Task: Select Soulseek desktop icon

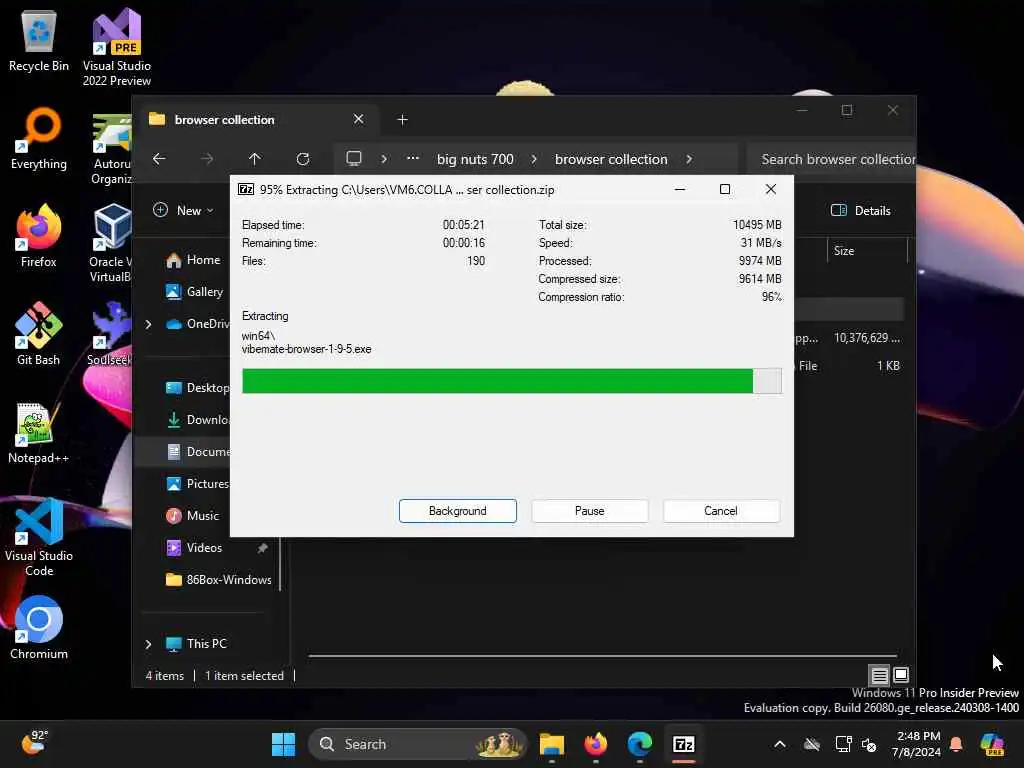Action: tap(110, 334)
